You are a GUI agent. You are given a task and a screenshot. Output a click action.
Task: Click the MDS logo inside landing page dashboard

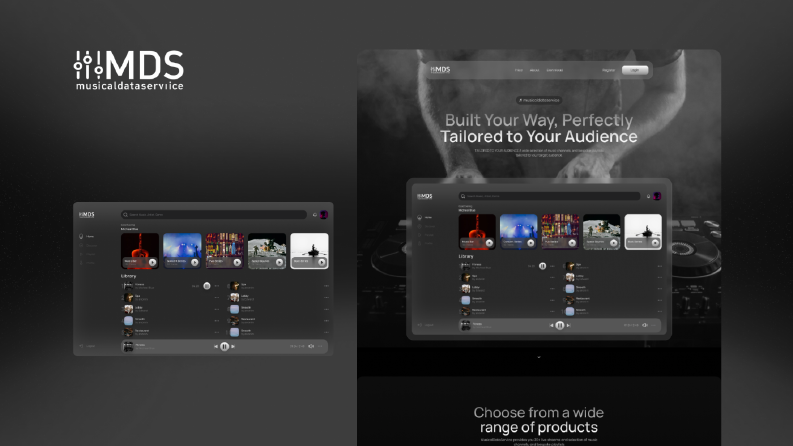tap(424, 196)
